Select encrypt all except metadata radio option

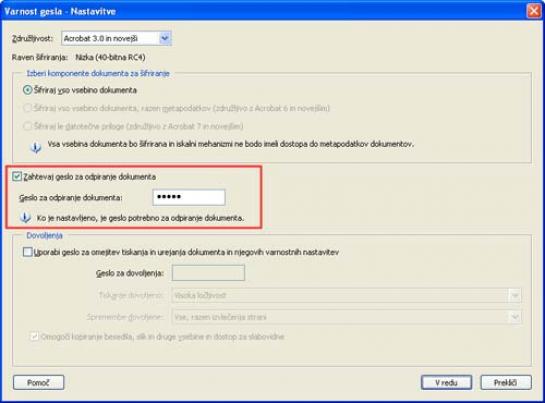(x=27, y=108)
